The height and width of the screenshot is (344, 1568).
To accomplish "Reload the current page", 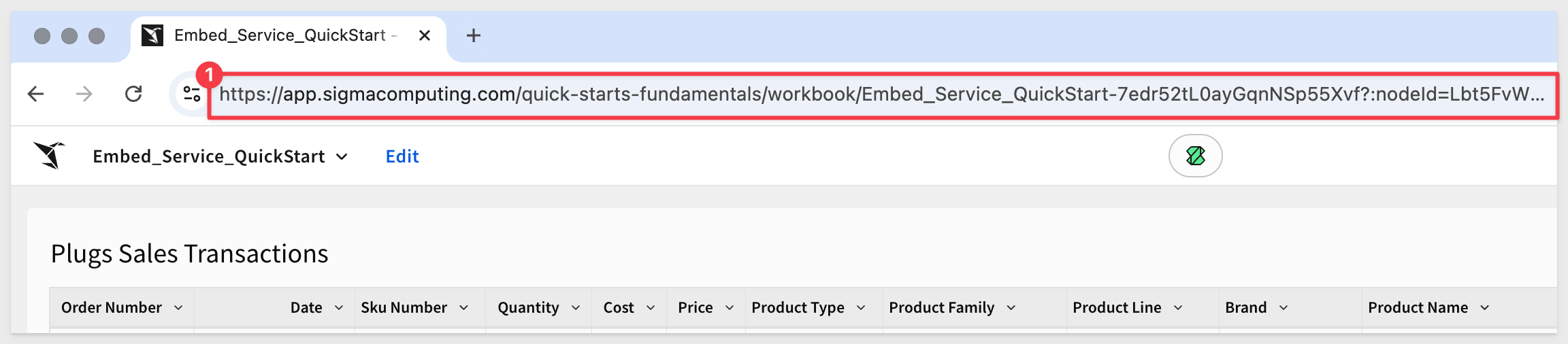I will click(x=133, y=94).
